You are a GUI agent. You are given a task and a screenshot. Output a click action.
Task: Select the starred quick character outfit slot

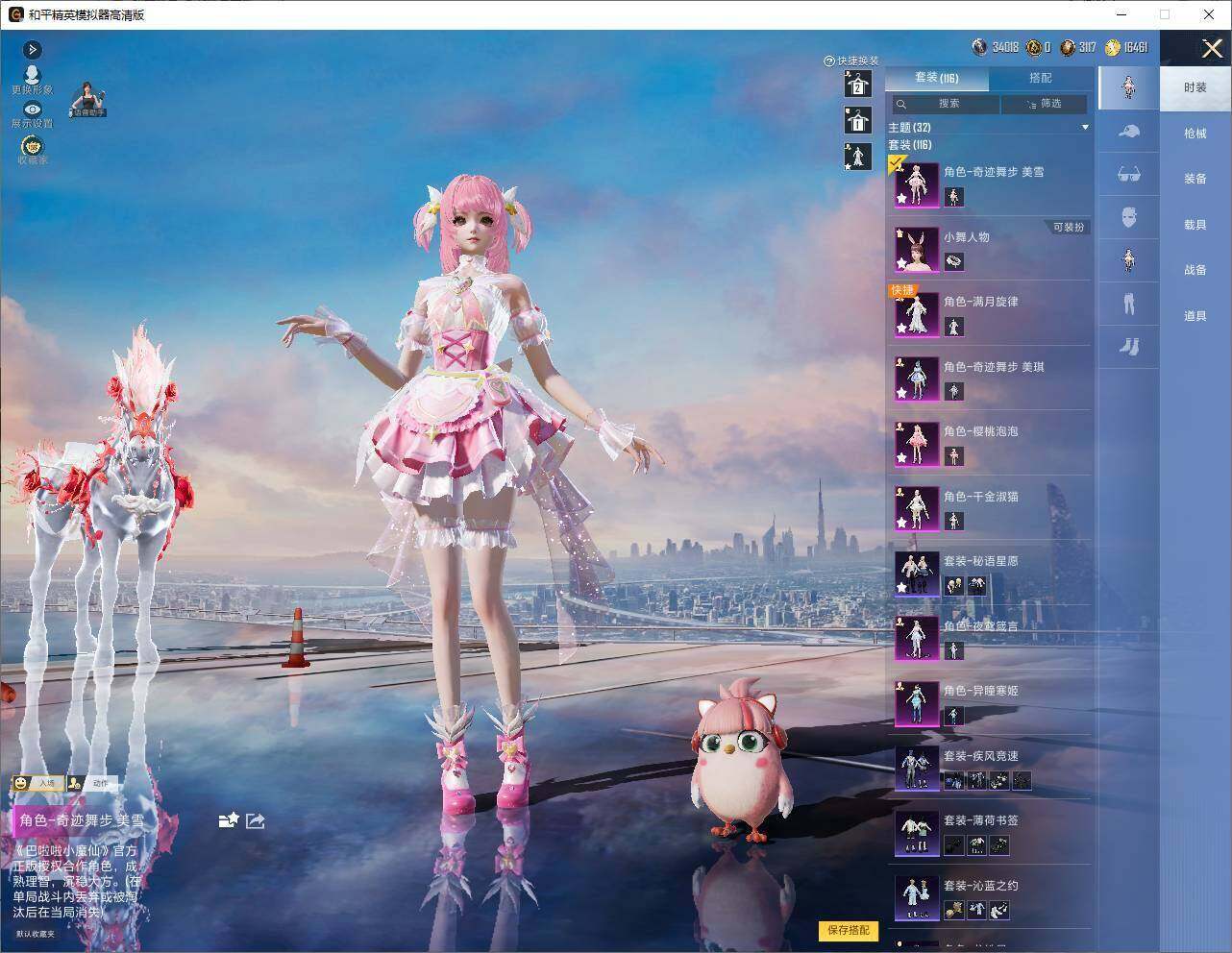pos(857,157)
